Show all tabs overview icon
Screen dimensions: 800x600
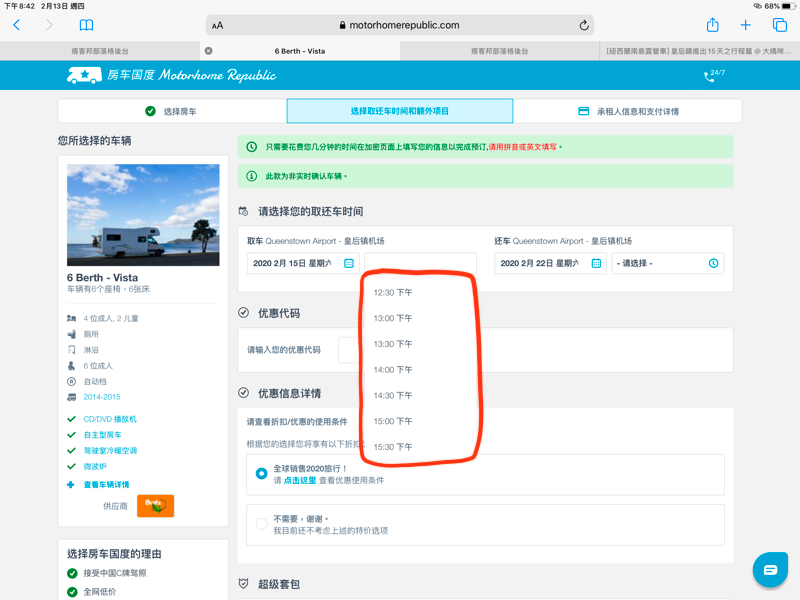click(780, 25)
